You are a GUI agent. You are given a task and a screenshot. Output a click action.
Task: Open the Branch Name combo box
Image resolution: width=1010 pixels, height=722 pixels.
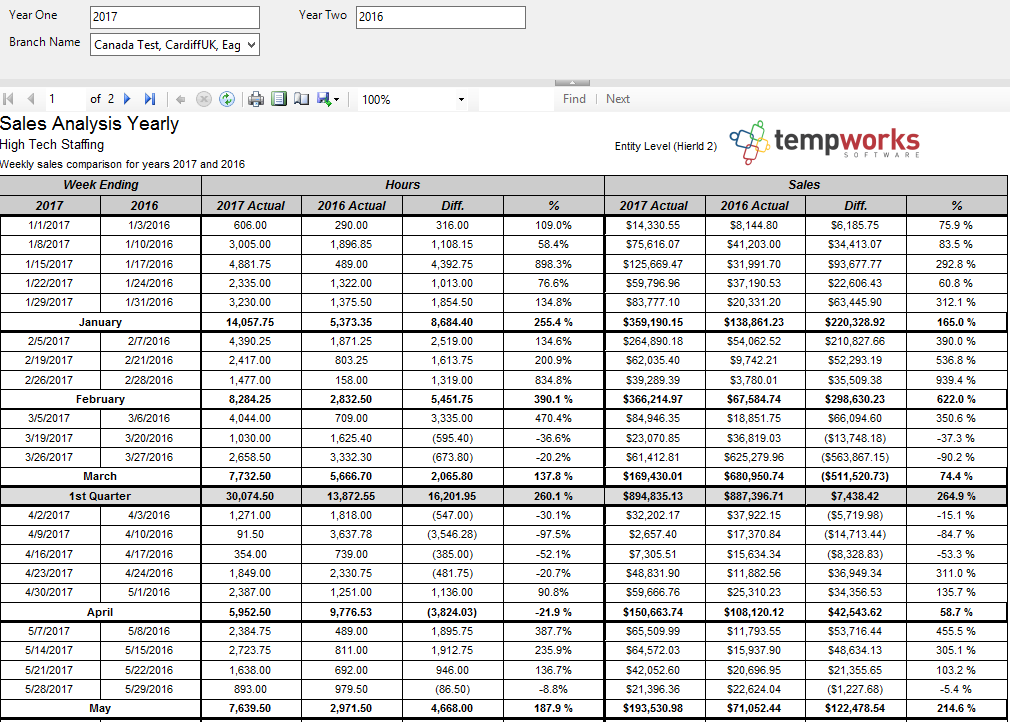[175, 44]
